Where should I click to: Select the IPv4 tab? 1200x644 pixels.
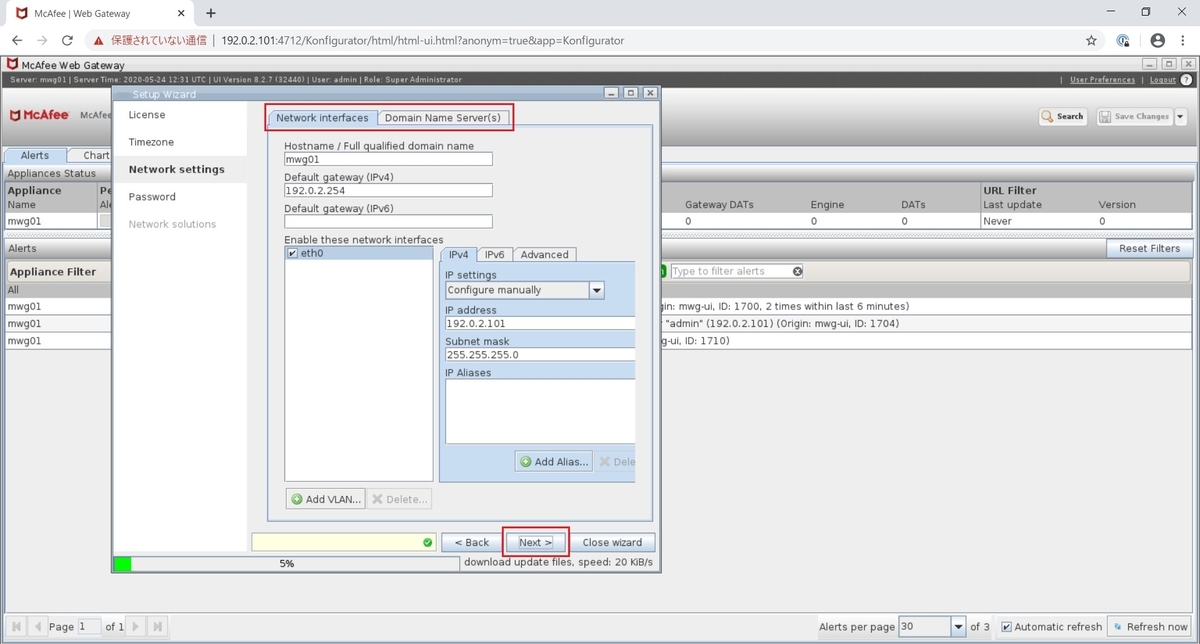click(458, 254)
